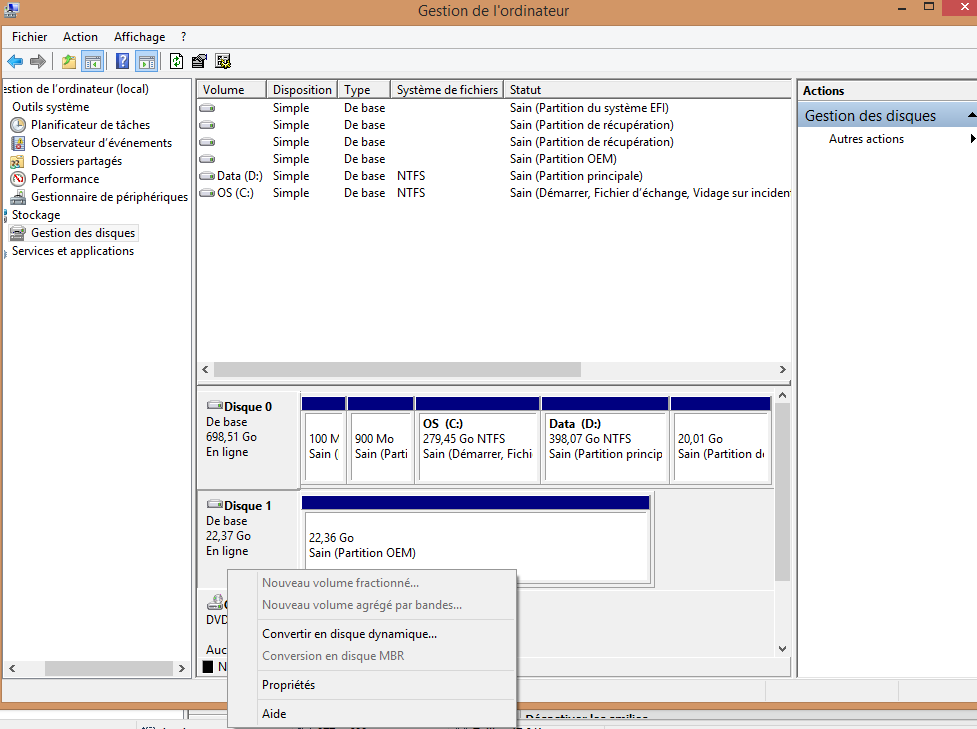Select Performance in tree

(65, 179)
